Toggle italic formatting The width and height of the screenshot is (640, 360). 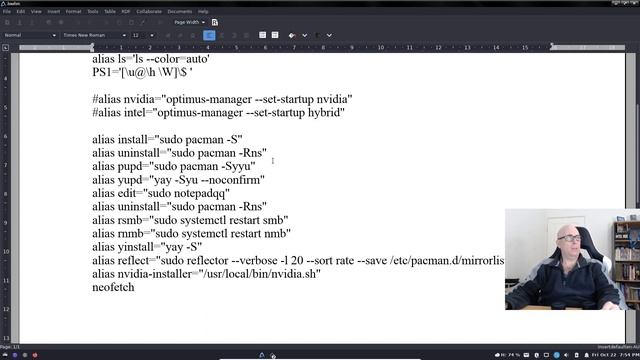coord(180,36)
